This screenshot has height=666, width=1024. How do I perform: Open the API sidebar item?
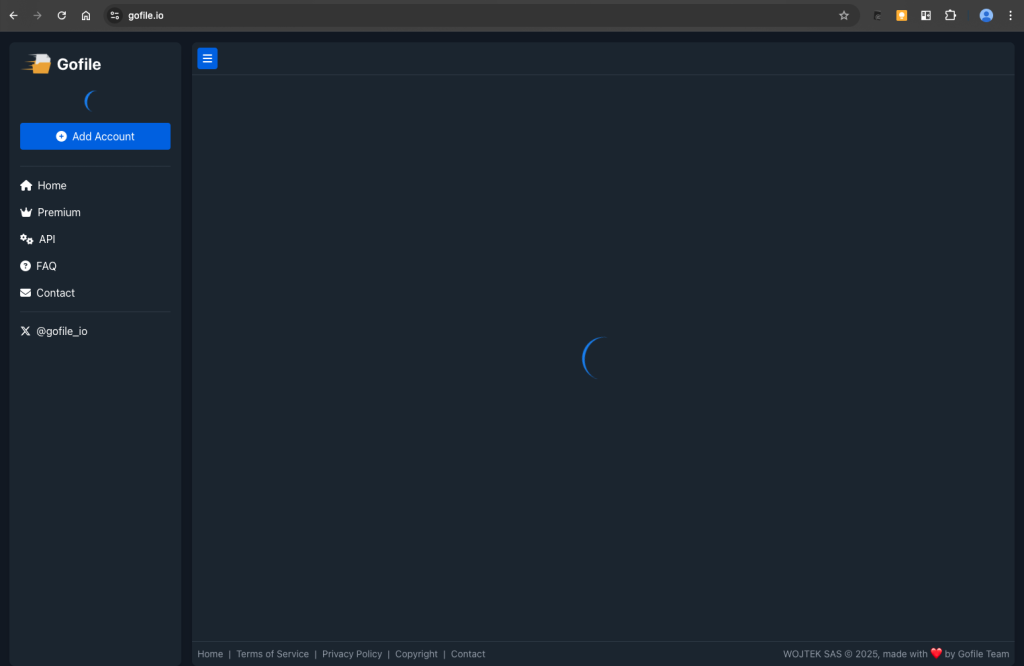[x=38, y=239]
